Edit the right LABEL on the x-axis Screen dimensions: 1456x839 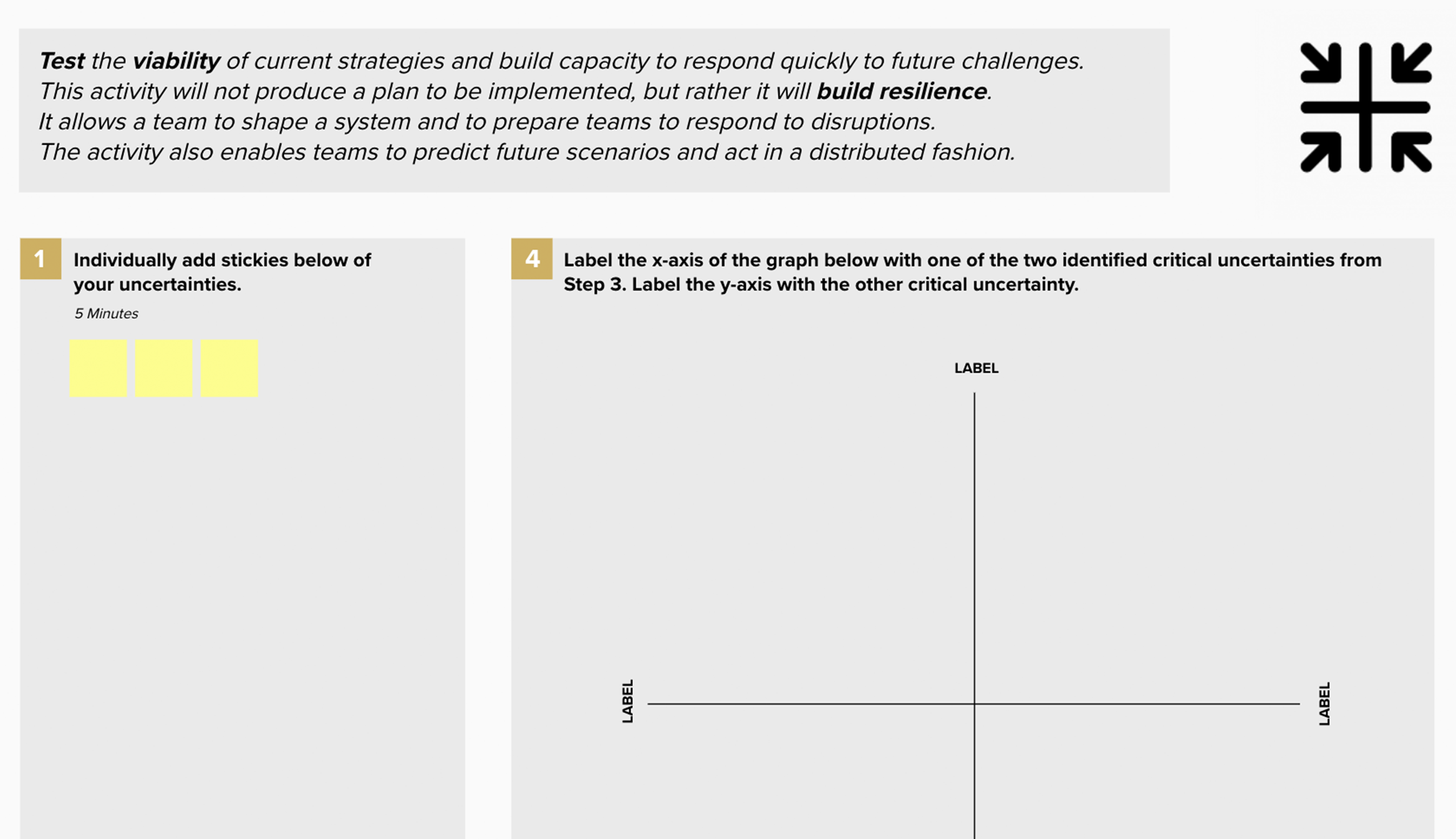1324,704
